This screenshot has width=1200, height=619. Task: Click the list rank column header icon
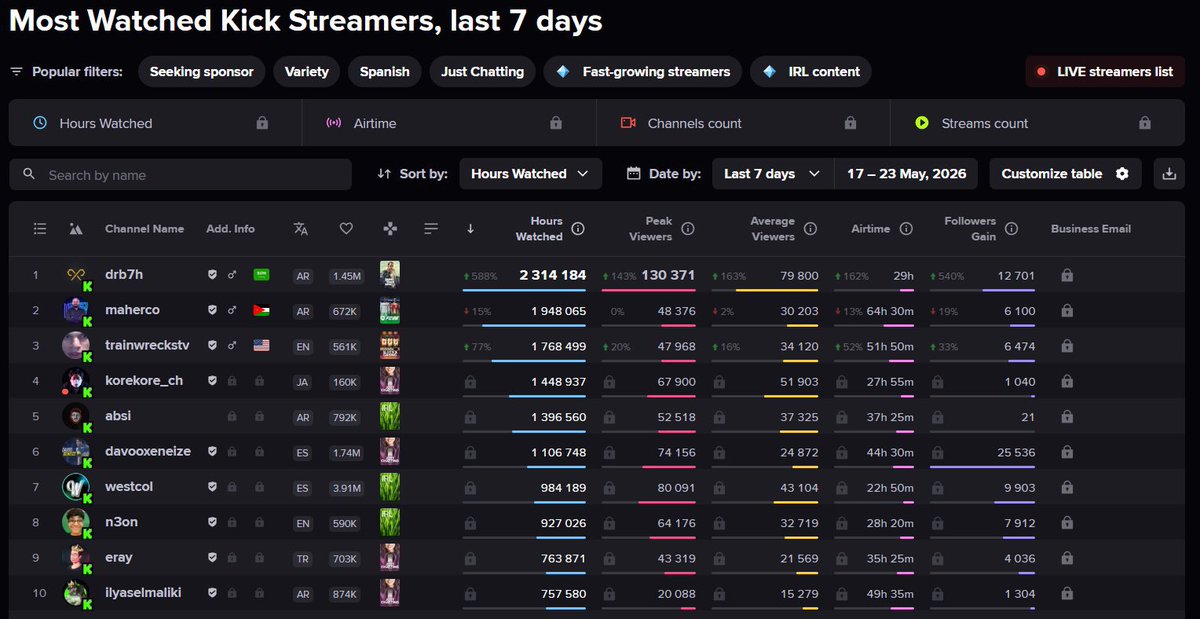coord(40,229)
